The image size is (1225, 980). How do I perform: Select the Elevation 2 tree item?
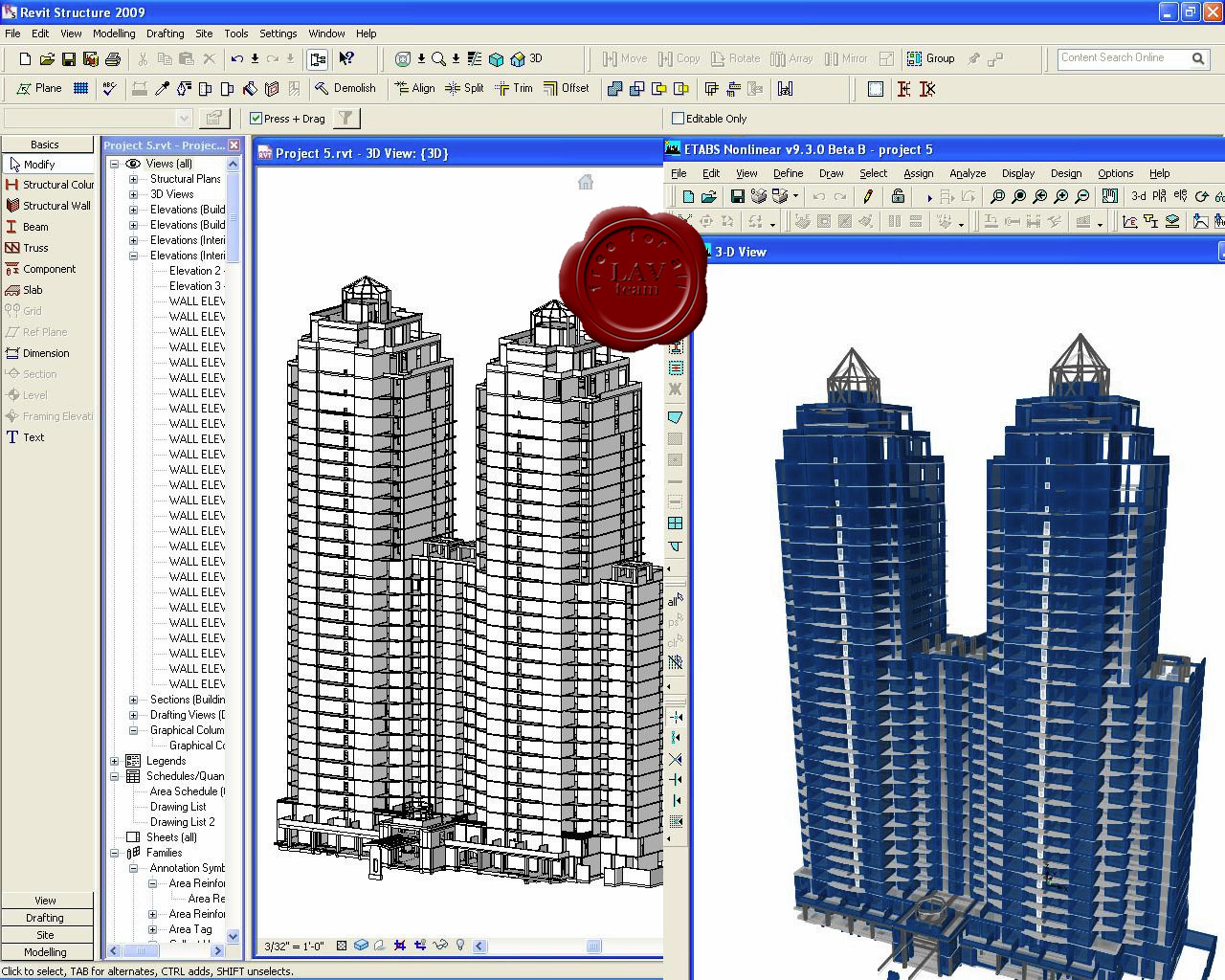click(195, 271)
